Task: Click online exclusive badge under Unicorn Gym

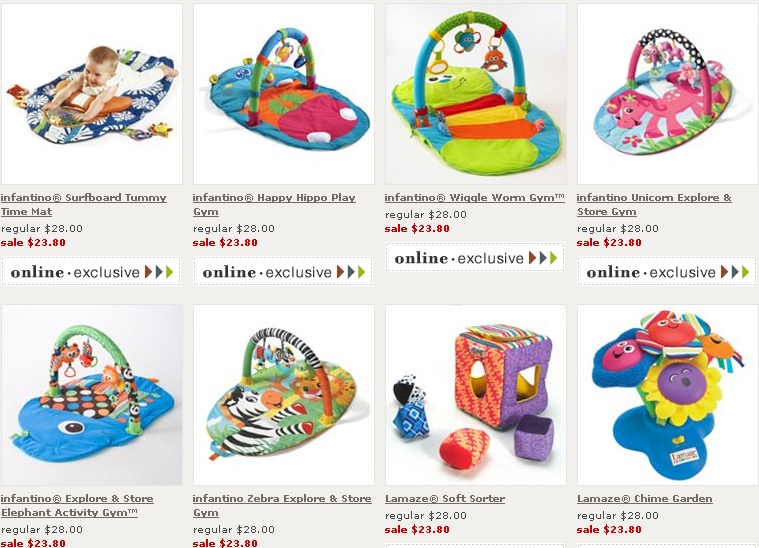Action: coord(667,272)
